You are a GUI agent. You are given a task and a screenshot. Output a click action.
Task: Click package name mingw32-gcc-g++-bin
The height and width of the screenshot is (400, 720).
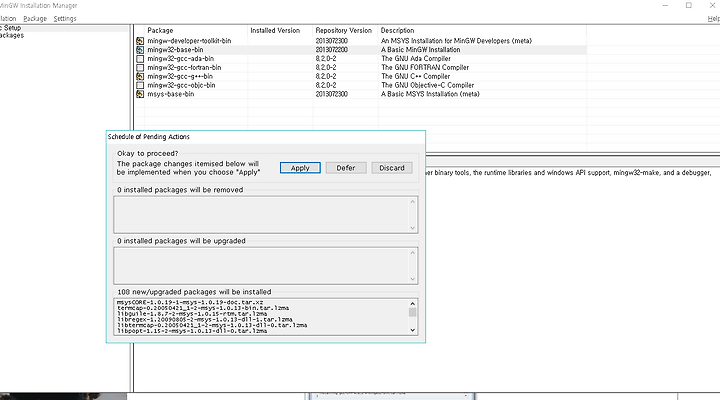pos(180,76)
